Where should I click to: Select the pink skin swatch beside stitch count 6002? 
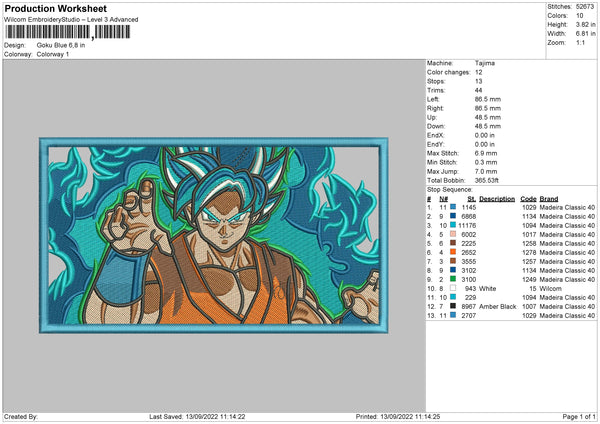click(453, 234)
